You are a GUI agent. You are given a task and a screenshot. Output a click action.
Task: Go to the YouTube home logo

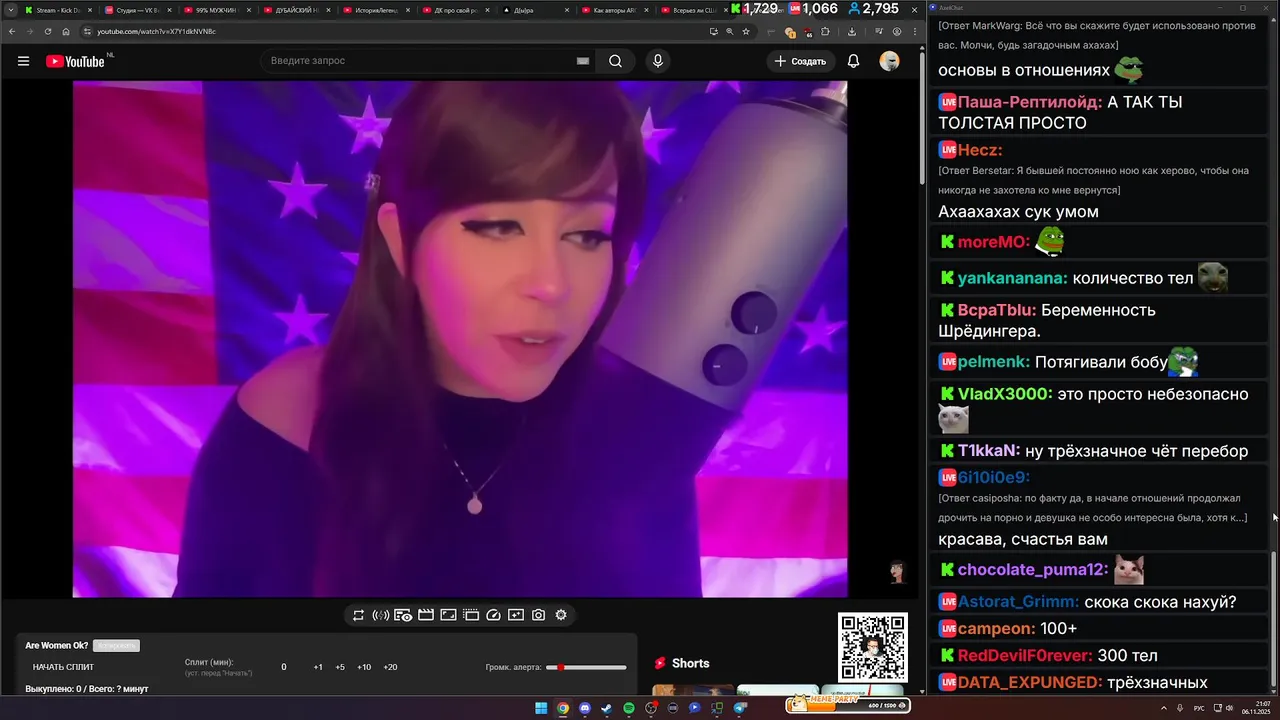75,61
